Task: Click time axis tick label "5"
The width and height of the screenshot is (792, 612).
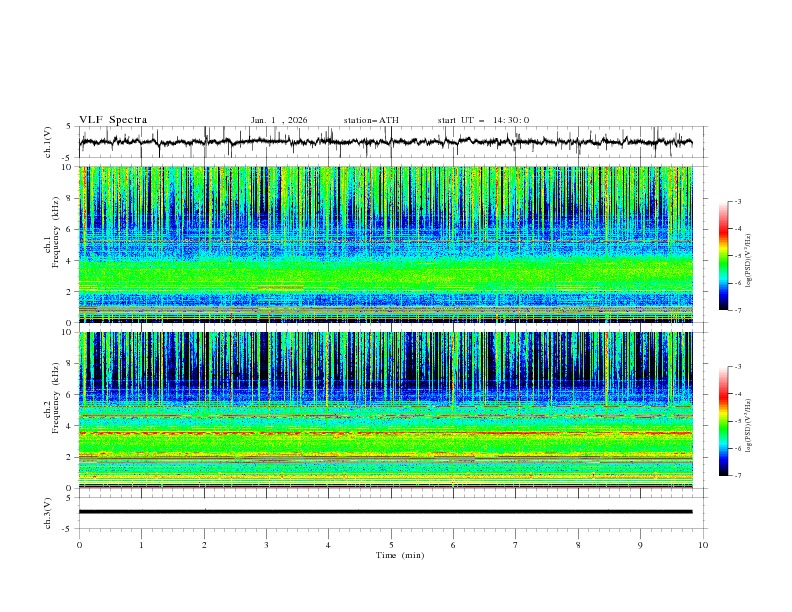Action: click(391, 545)
